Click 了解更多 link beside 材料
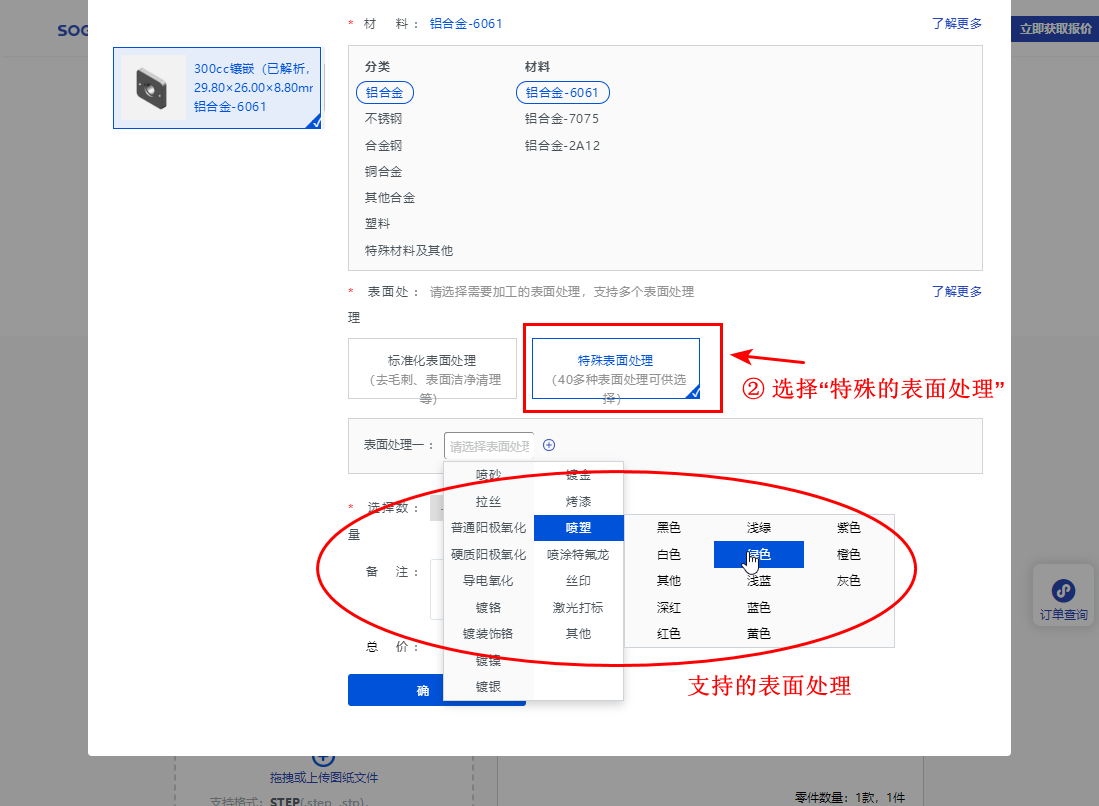This screenshot has width=1099, height=806. [956, 24]
